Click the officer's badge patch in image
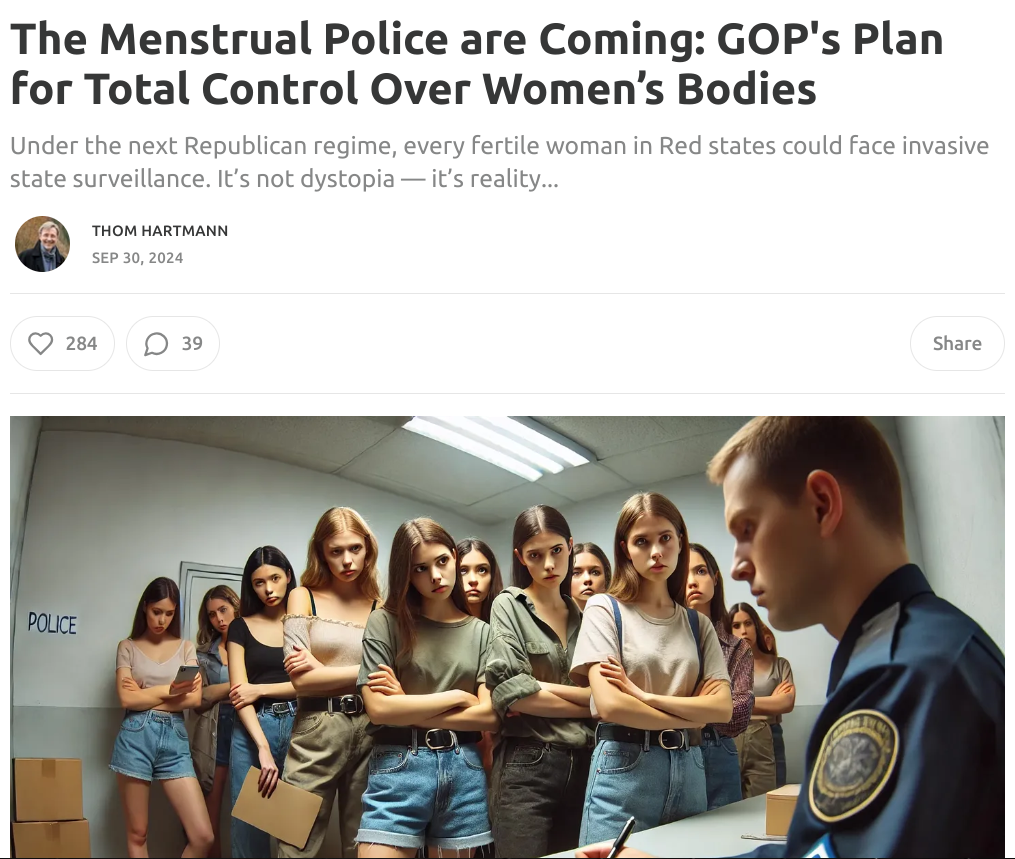This screenshot has width=1015, height=859. 853,764
